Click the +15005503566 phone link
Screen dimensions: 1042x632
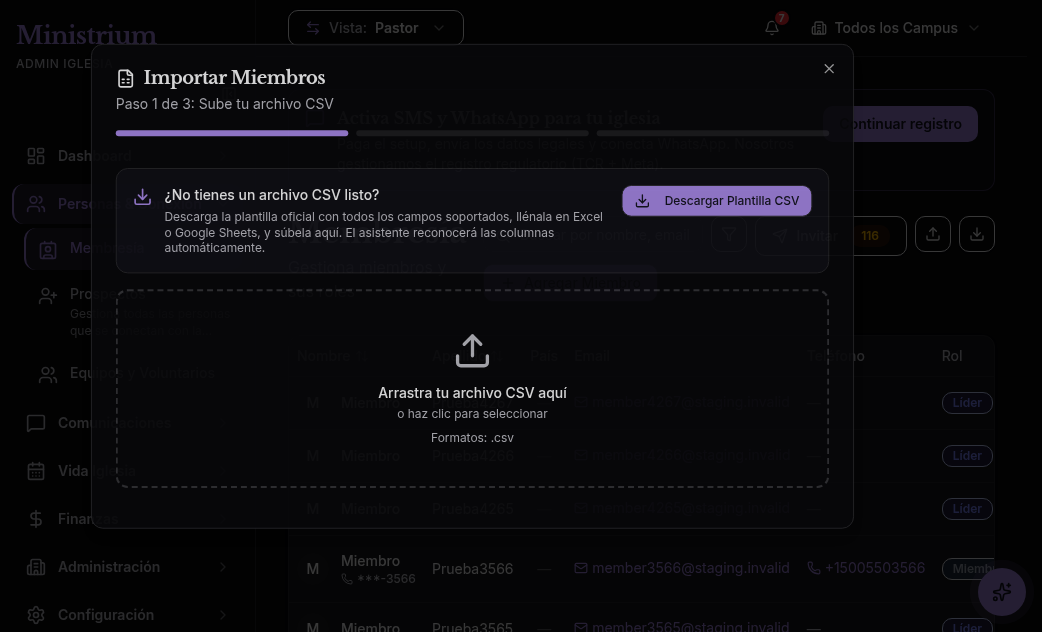tap(875, 568)
